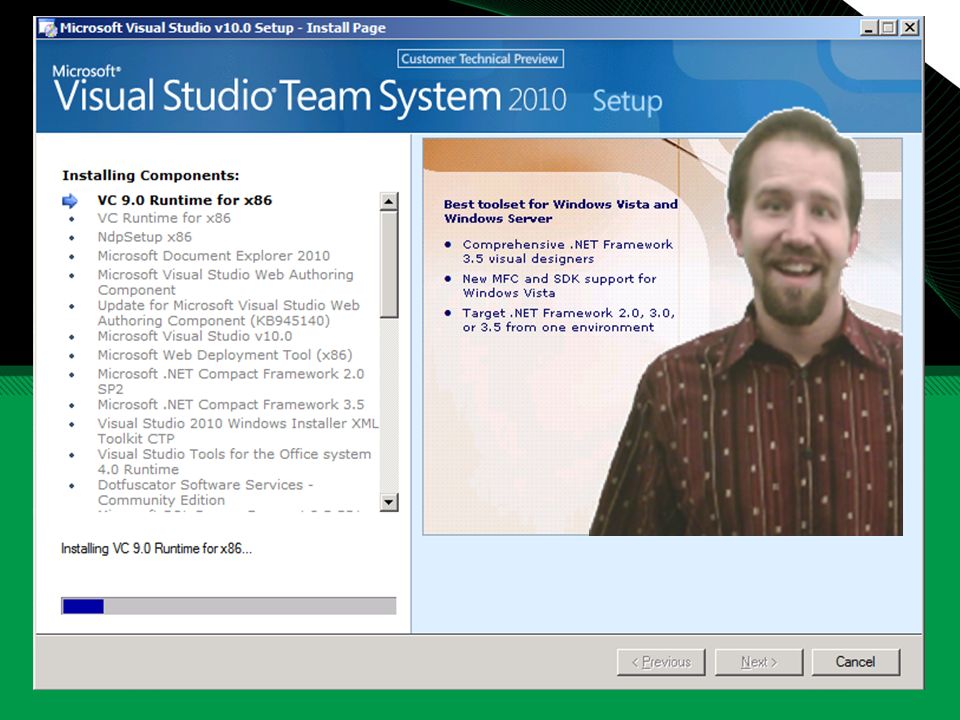Click the 'Comprehensive .NET Framework 3.5' bullet text

coord(568,251)
